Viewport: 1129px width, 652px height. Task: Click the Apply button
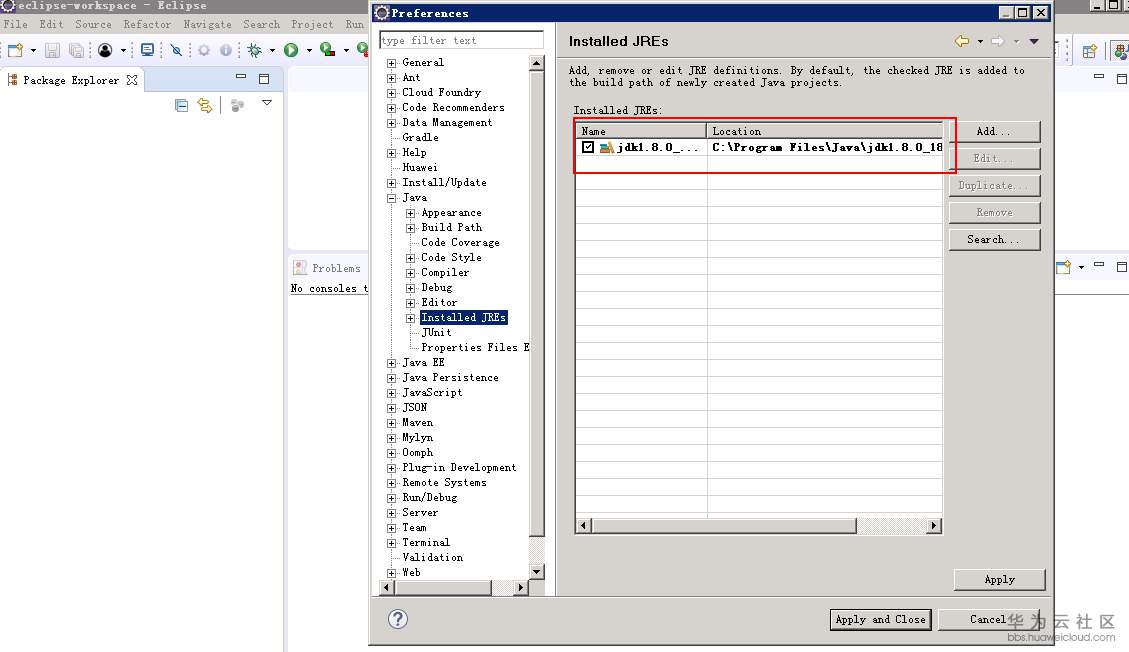point(999,579)
